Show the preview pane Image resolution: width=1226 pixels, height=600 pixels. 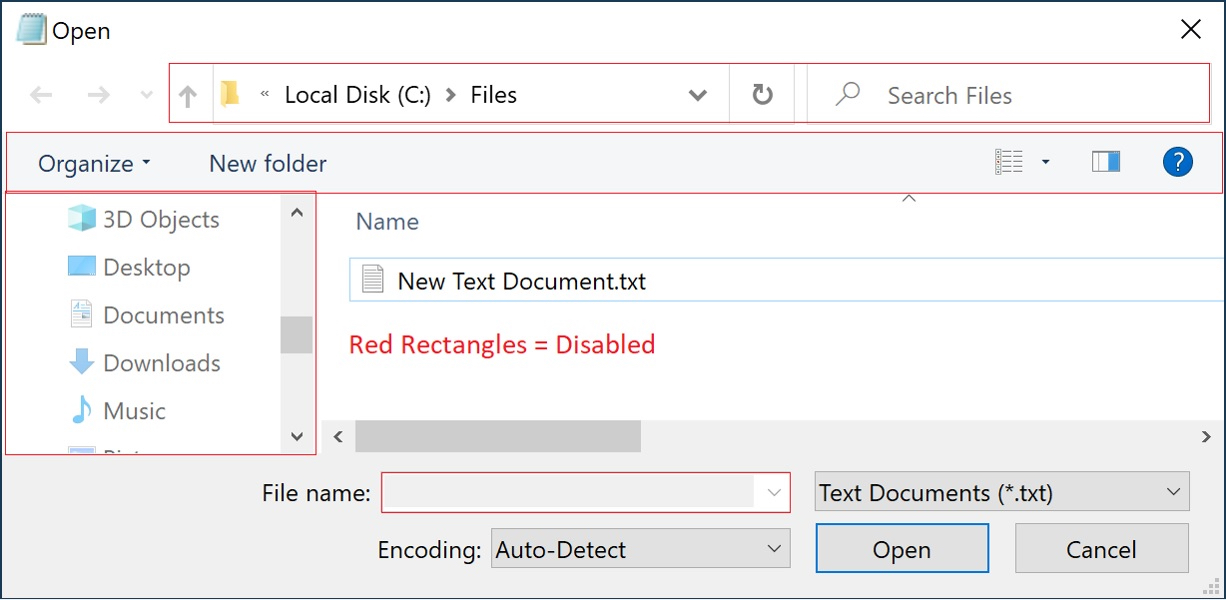[x=1106, y=161]
